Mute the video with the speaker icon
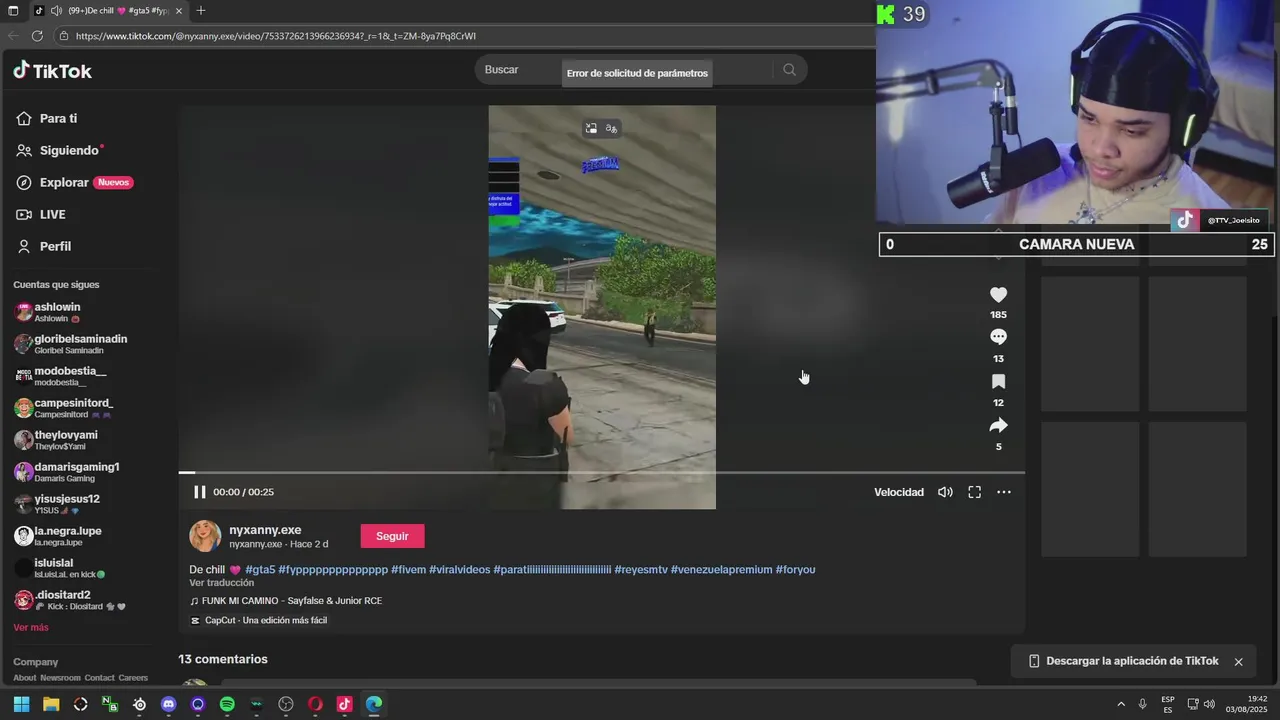Screen dimensions: 1280x720 click(945, 492)
